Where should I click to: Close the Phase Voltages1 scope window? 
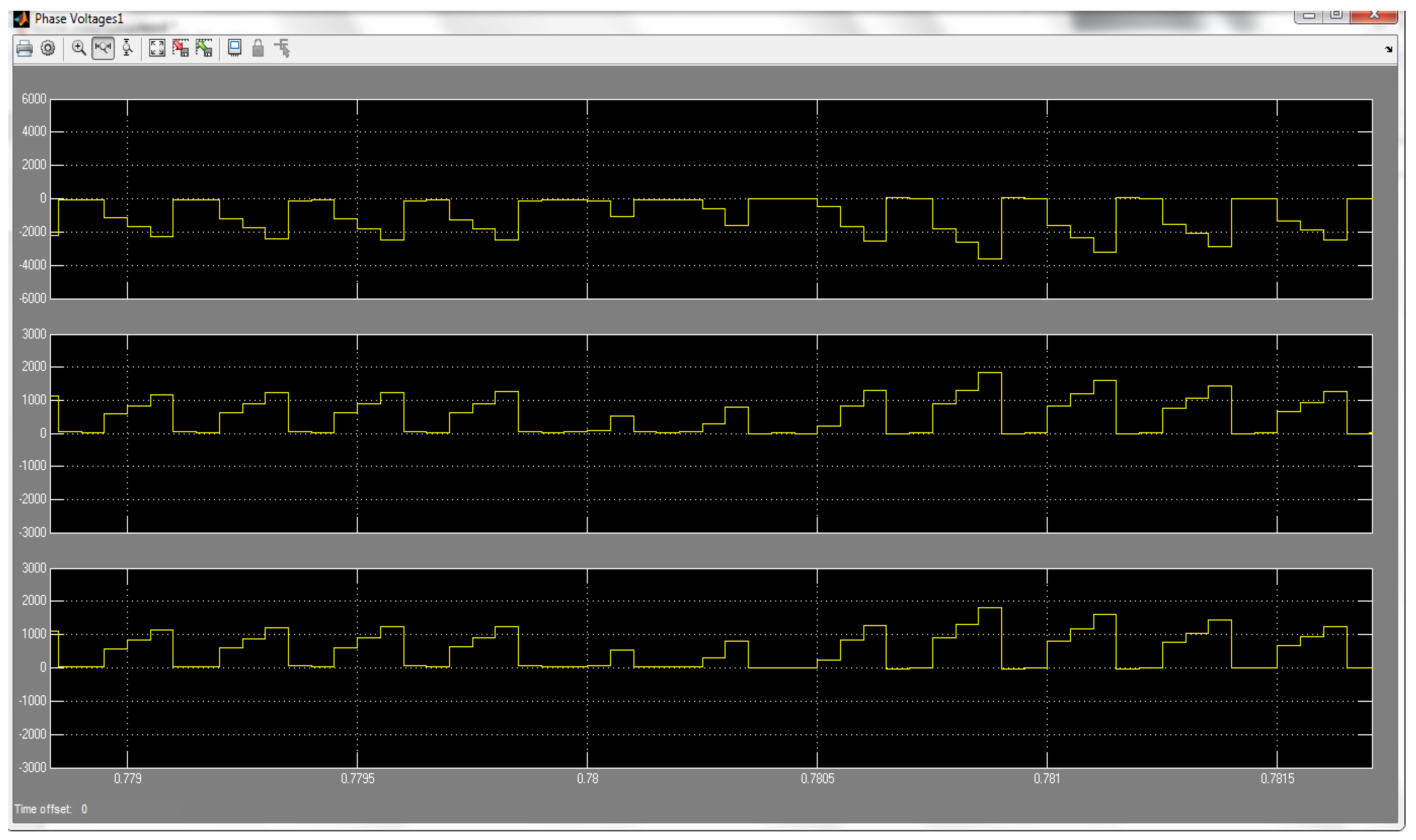pos(1374,16)
